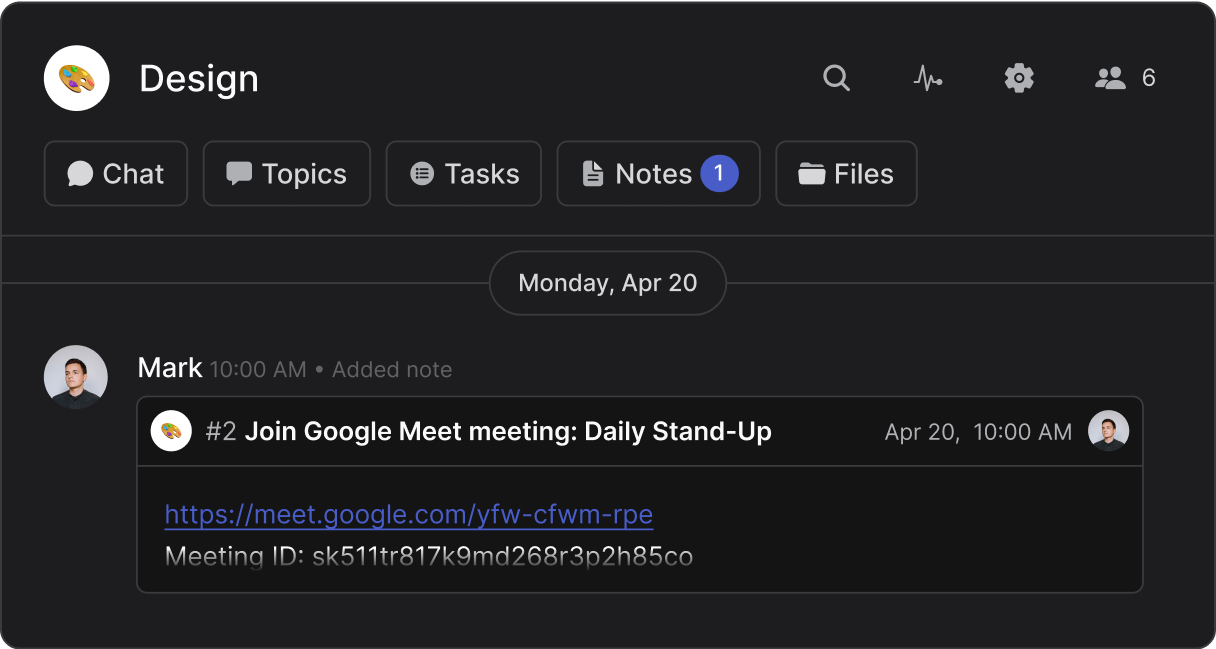Click the palette icon inside the note card
Image resolution: width=1216 pixels, height=649 pixels.
coord(171,431)
